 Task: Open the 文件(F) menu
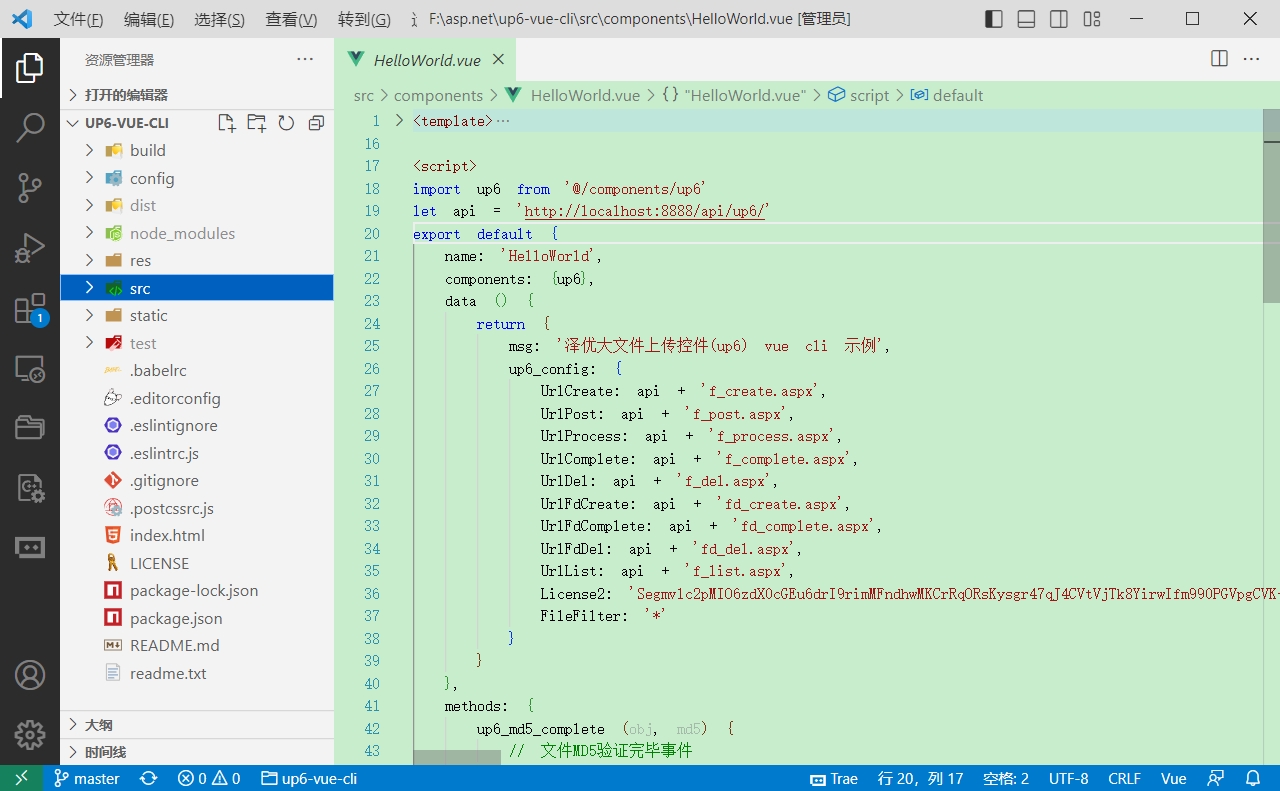pyautogui.click(x=78, y=20)
